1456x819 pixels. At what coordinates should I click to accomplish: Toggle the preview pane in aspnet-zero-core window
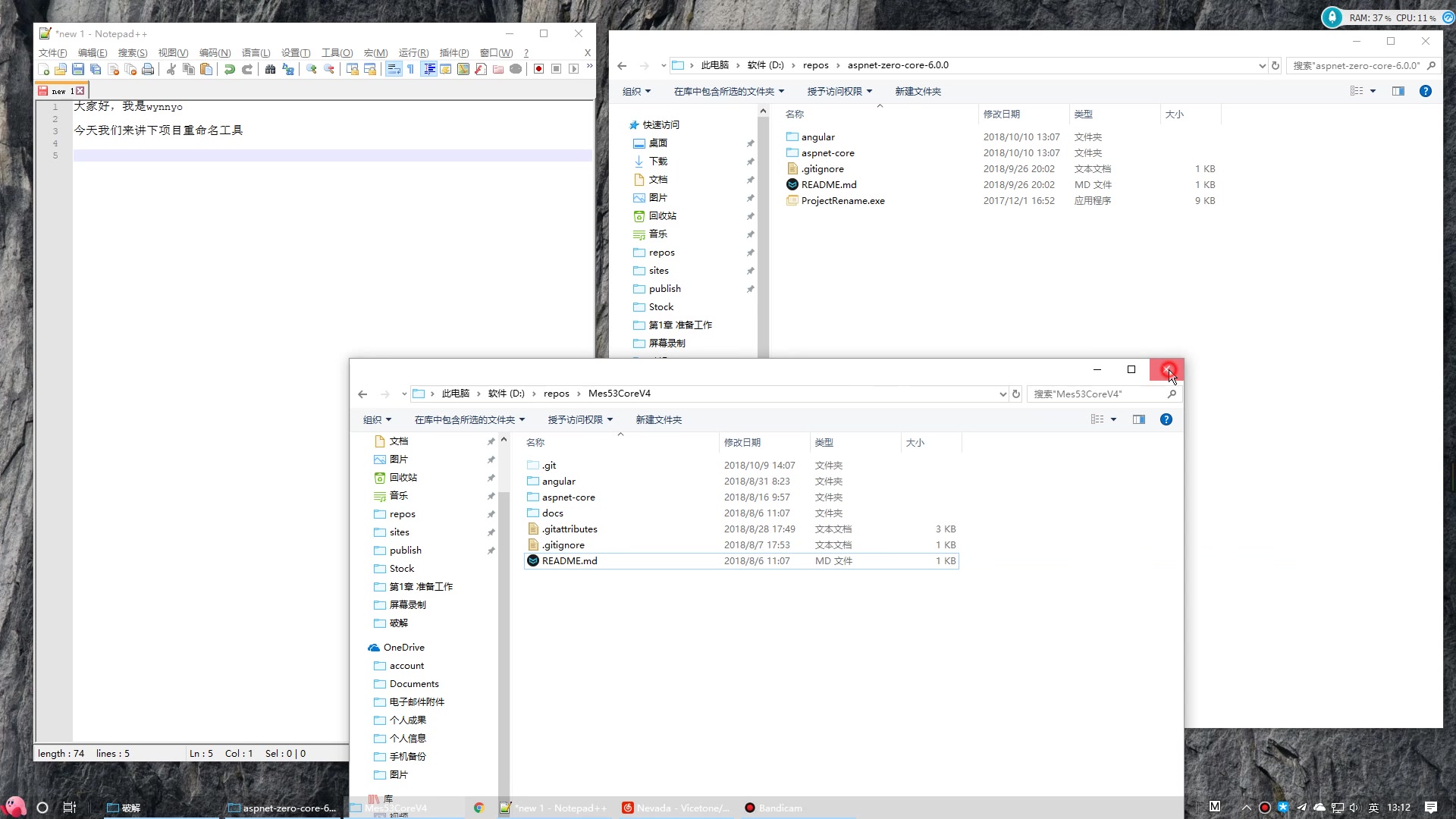click(x=1398, y=91)
